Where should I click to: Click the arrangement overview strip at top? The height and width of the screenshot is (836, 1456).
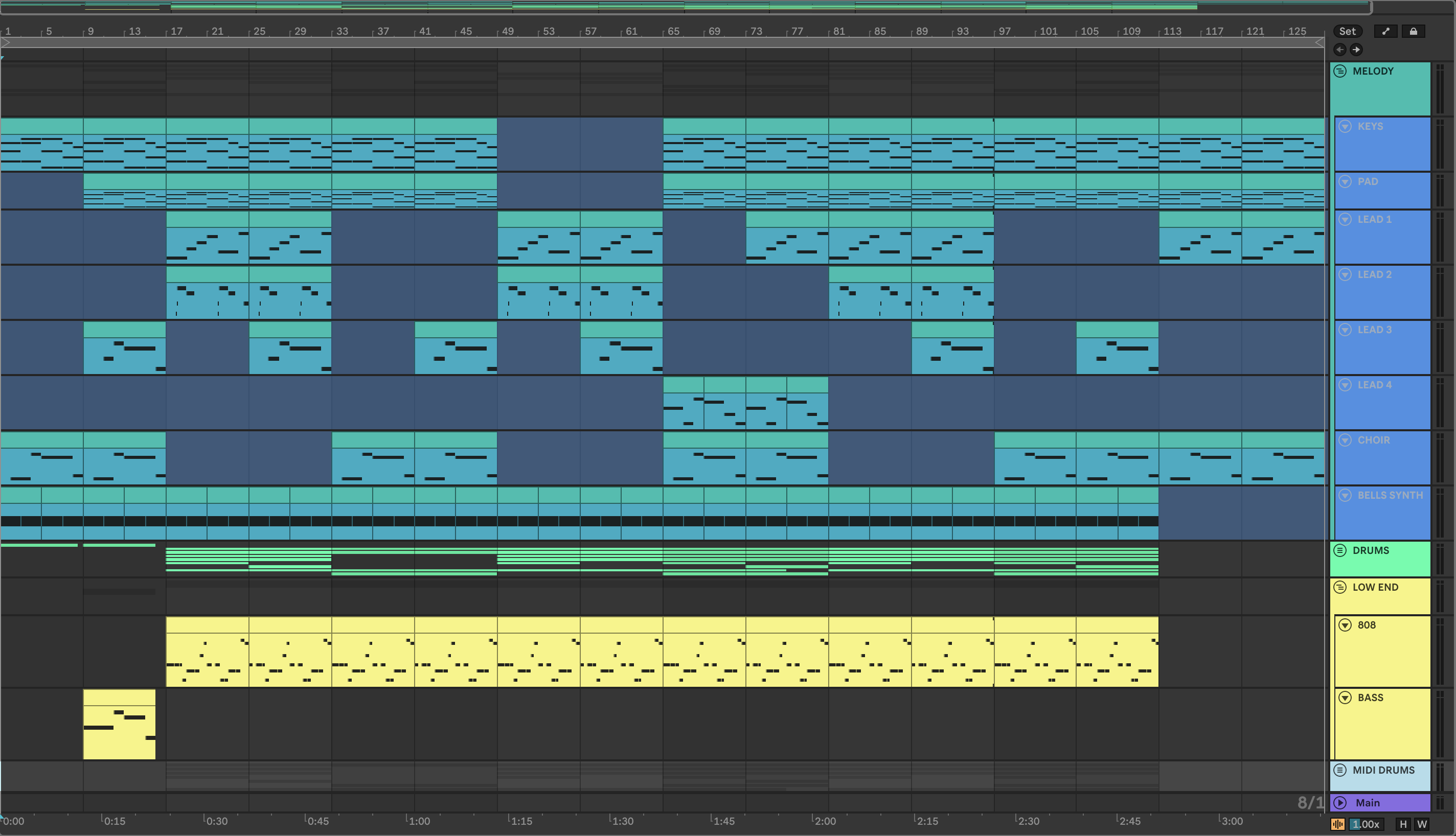(687, 7)
